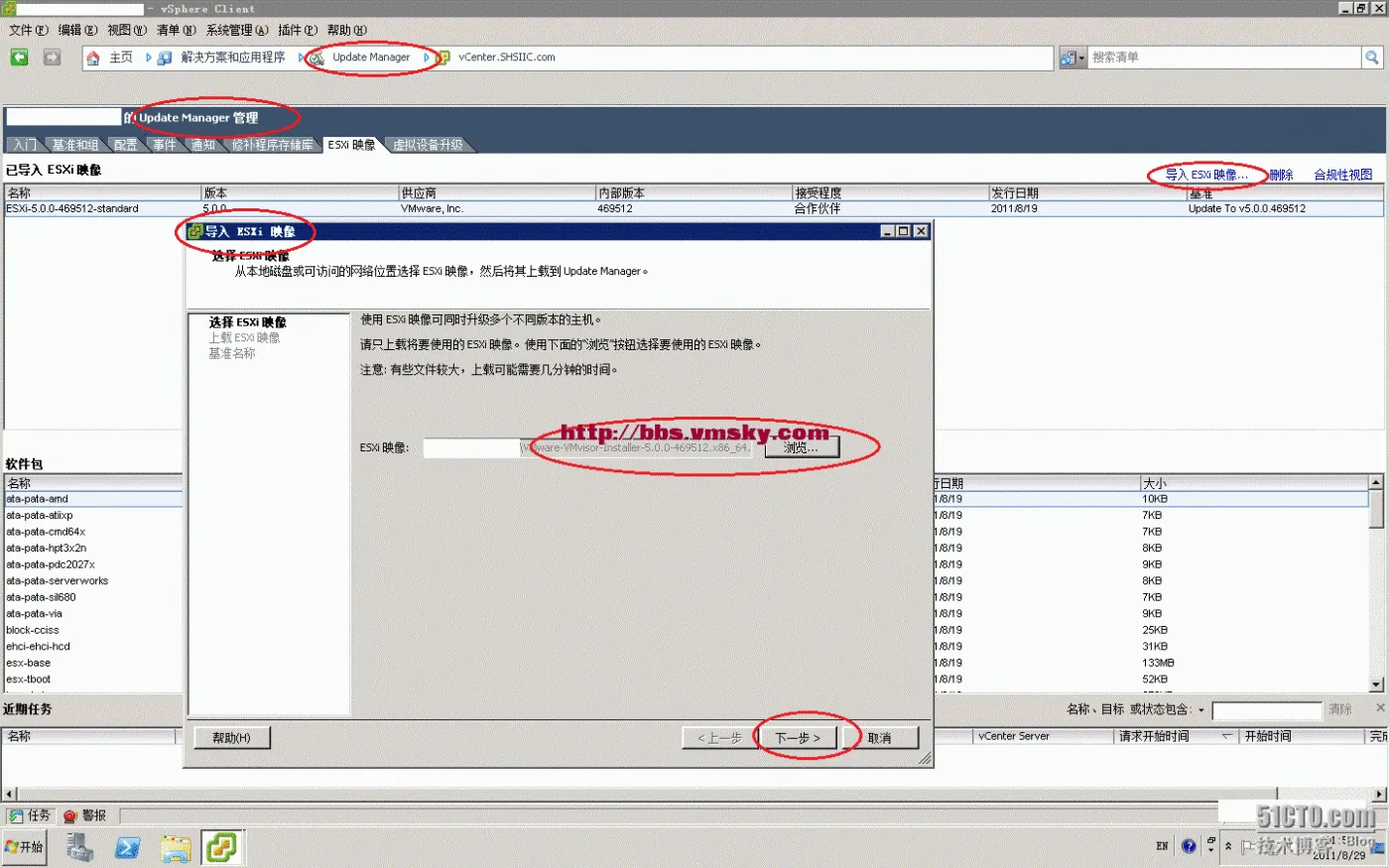1389x868 pixels.
Task: Click the forward navigation arrow icon
Action: (53, 58)
